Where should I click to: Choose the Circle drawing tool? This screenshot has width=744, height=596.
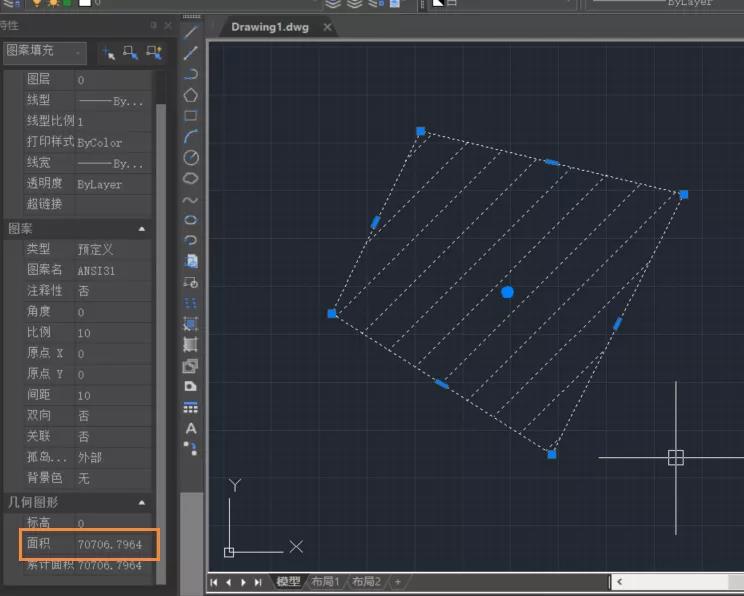(x=191, y=157)
